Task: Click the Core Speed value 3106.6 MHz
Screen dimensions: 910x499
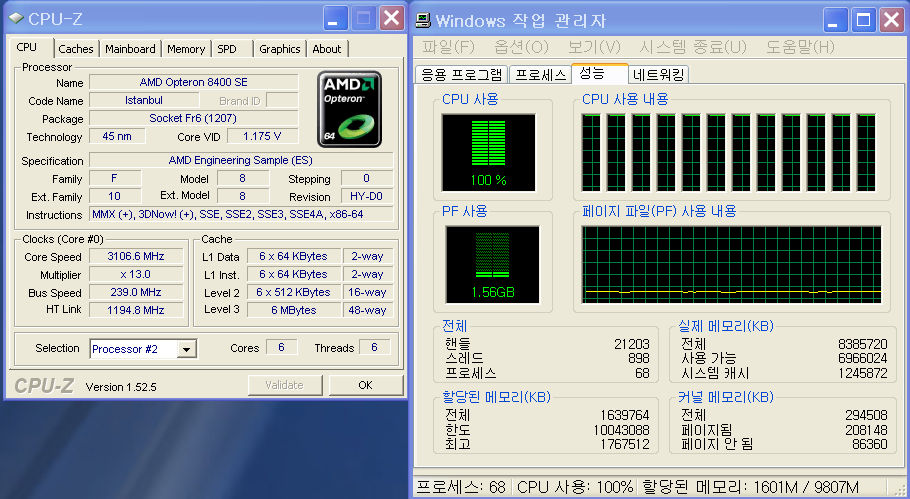Action: [x=136, y=256]
